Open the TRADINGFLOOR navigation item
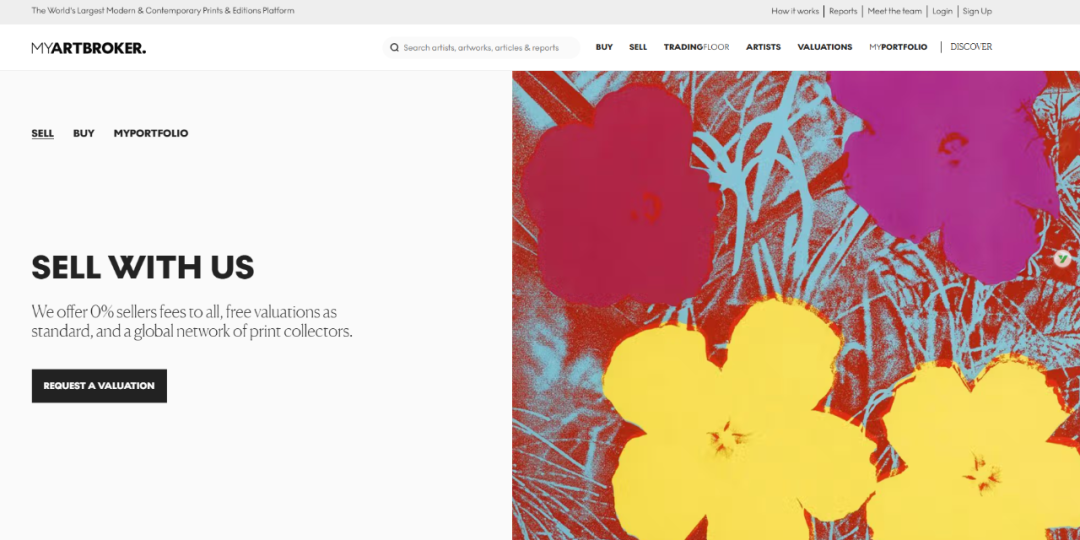Viewport: 1080px width, 540px height. 696,47
